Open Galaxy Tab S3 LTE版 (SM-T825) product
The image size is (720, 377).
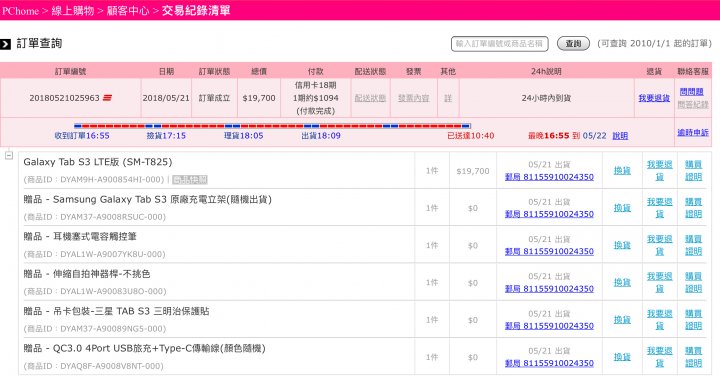[98, 162]
